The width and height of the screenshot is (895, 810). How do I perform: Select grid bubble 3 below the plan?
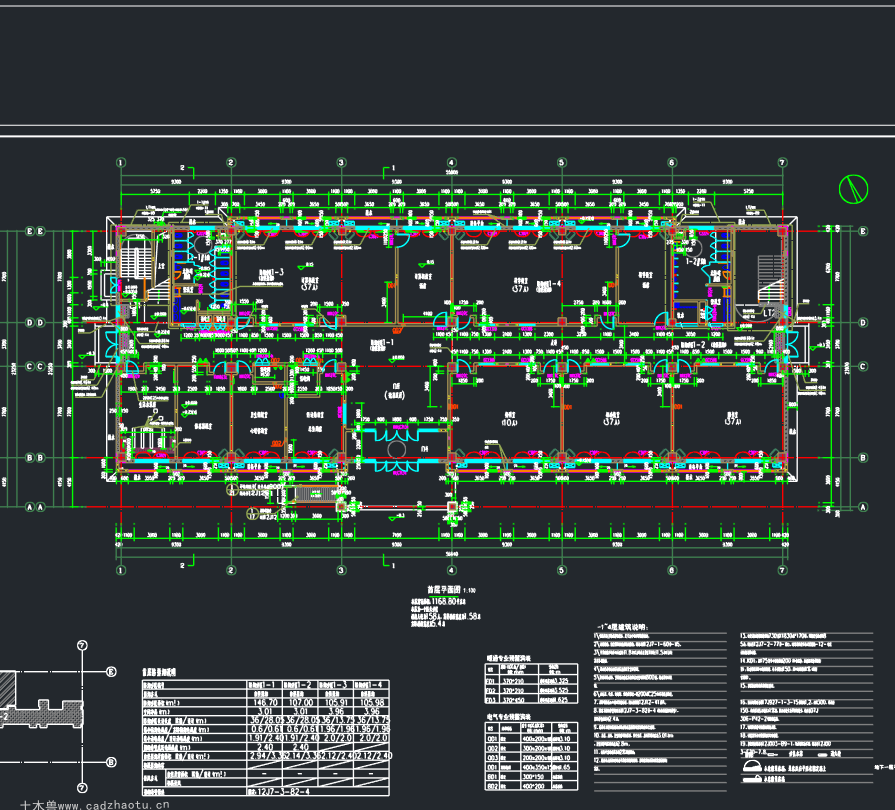point(341,570)
